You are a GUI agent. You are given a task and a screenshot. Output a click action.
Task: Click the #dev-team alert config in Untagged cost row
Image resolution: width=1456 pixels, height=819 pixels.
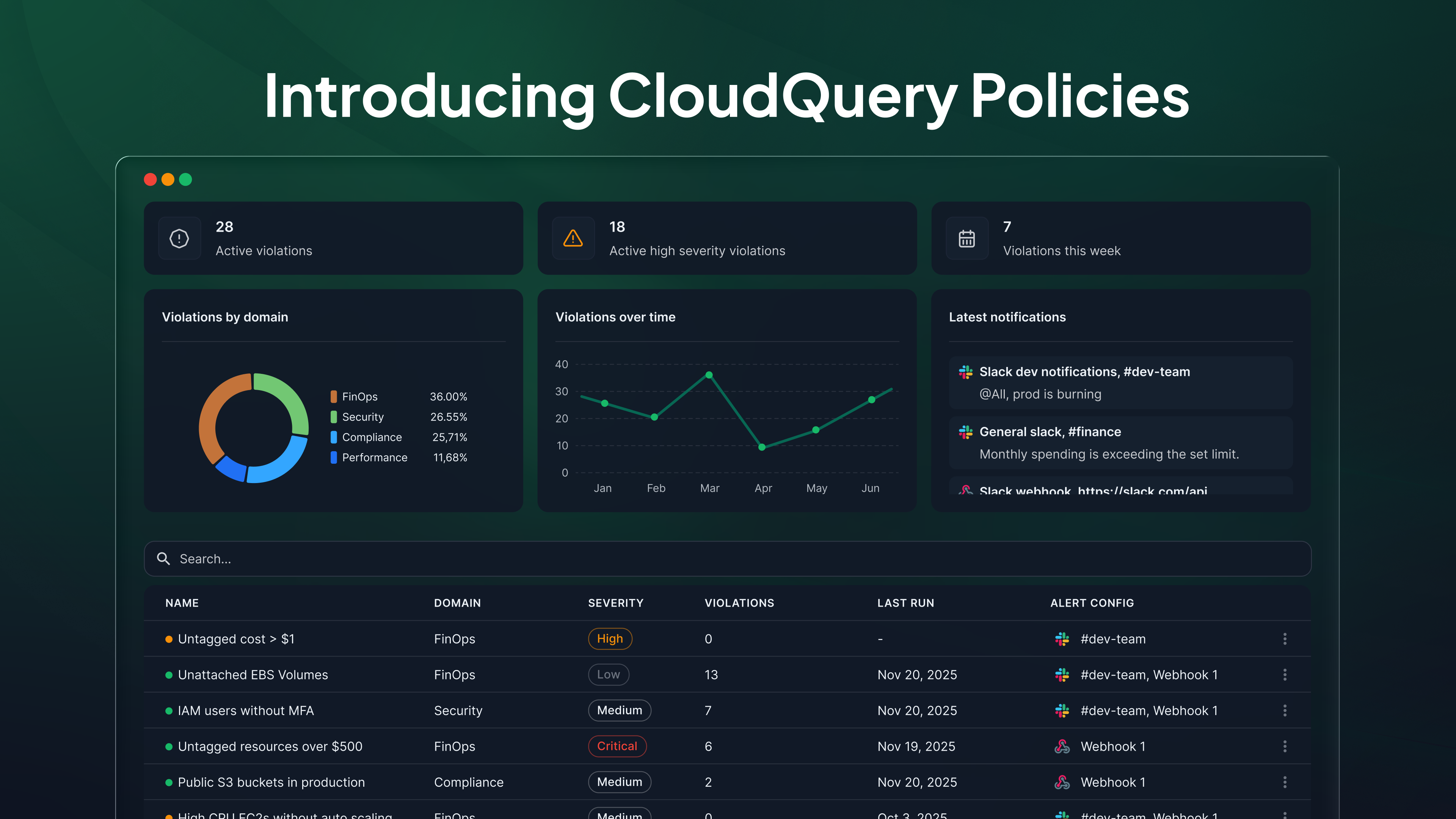1113,639
